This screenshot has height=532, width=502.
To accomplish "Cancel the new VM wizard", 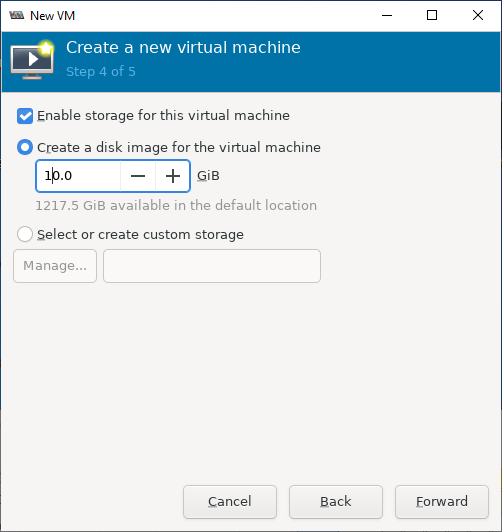I will (230, 502).
